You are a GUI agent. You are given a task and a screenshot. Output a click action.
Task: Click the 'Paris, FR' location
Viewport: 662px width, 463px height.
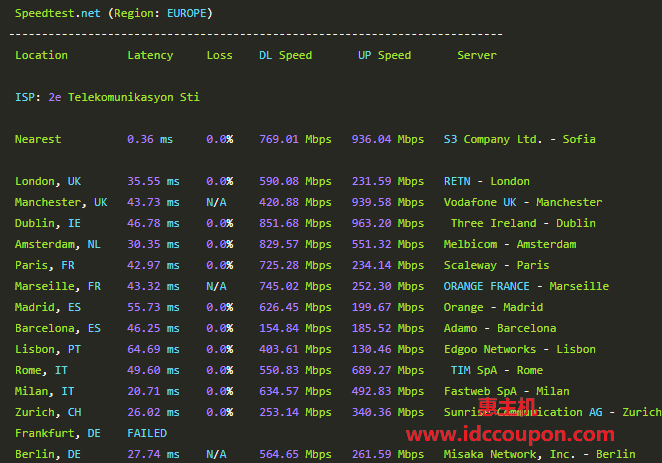(45, 265)
